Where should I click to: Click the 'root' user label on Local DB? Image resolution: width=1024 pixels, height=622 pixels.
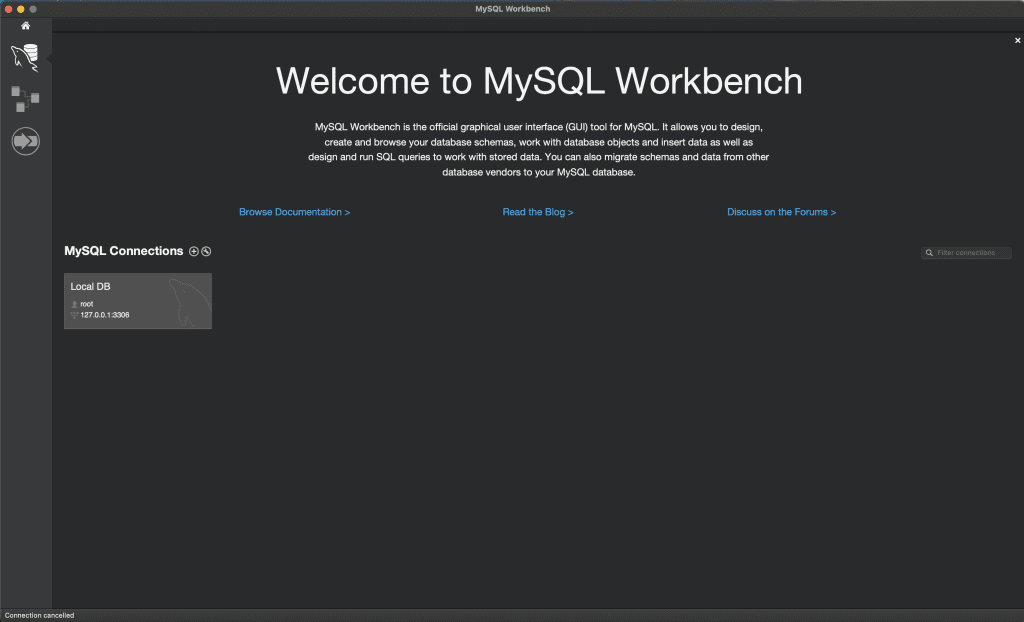[87, 304]
